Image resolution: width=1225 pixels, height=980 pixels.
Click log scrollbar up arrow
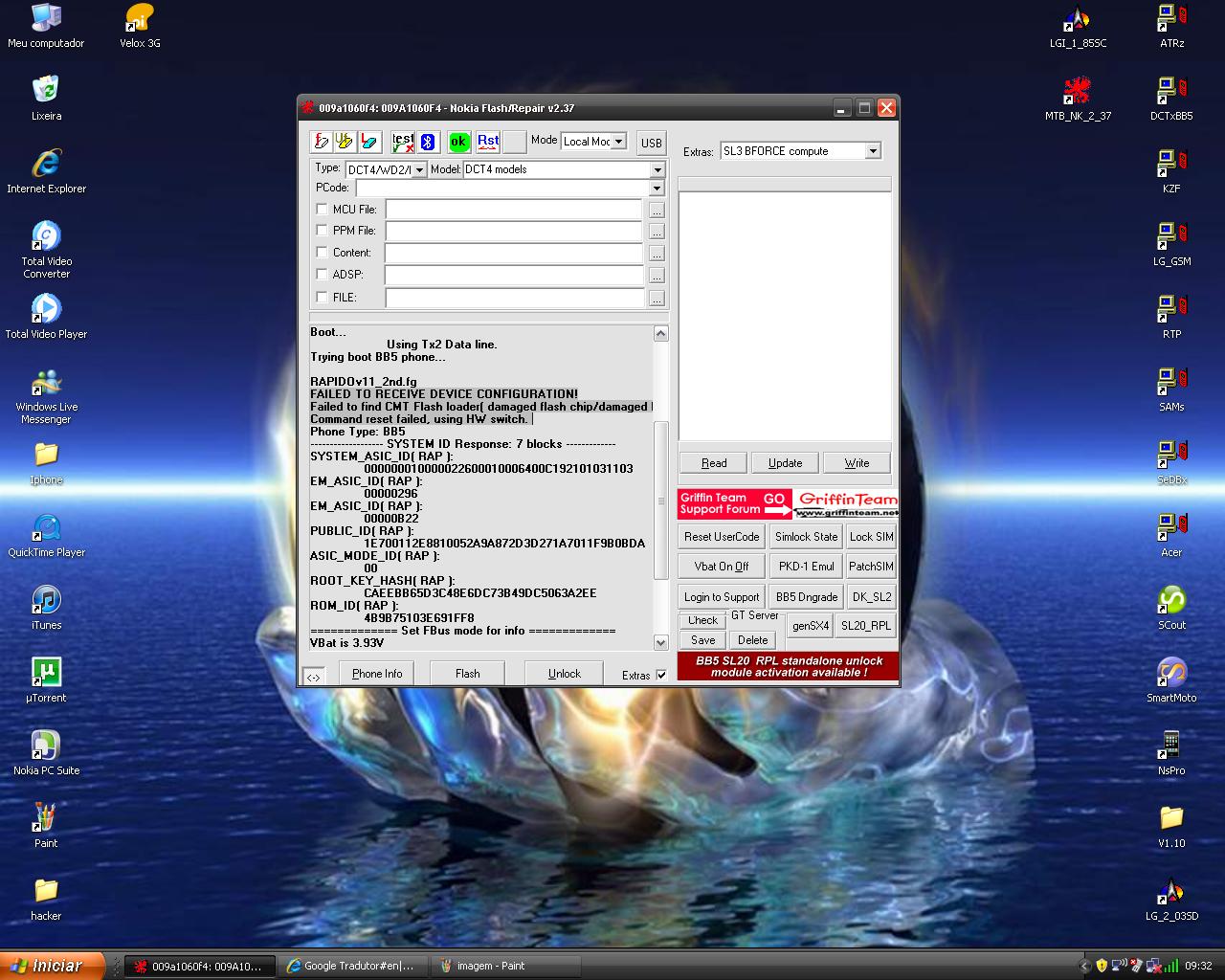660,333
